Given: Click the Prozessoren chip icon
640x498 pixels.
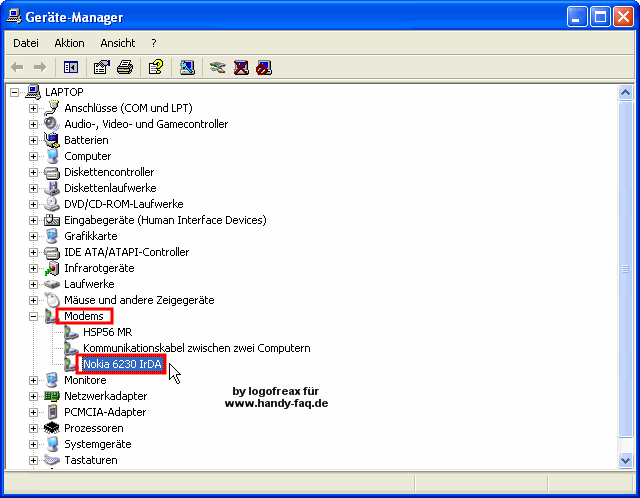Looking at the screenshot, I should coord(52,428).
